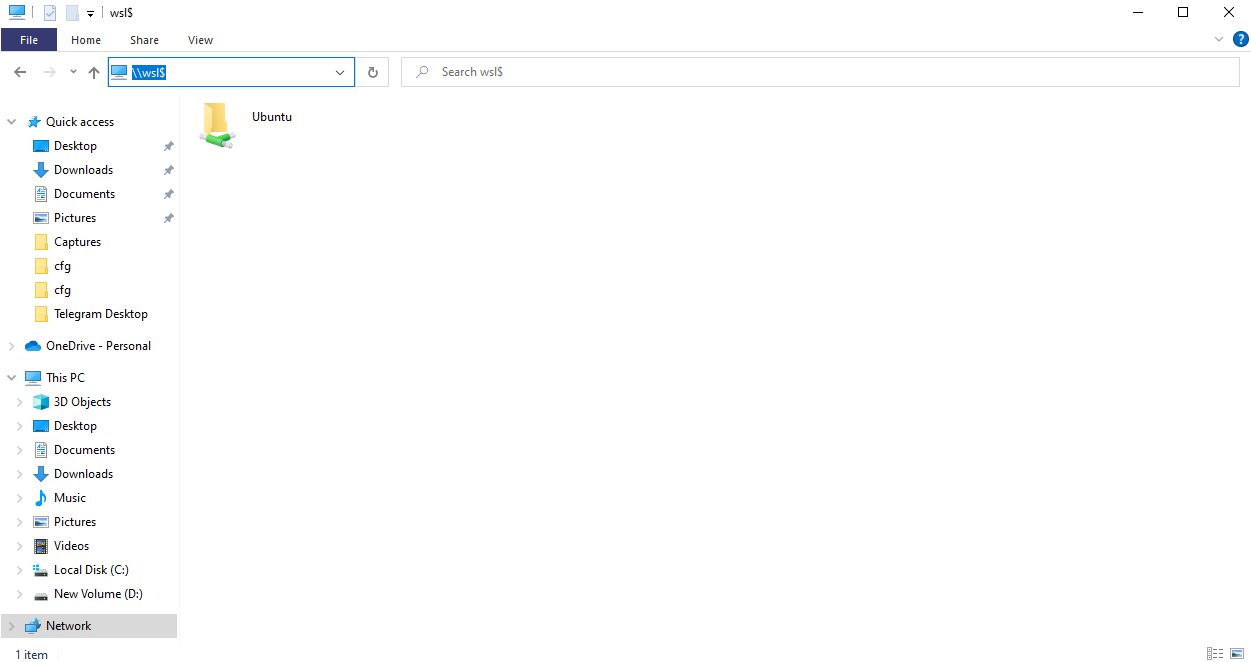This screenshot has height=662, width=1251.
Task: Switch to Details view in status bar
Action: click(1215, 654)
